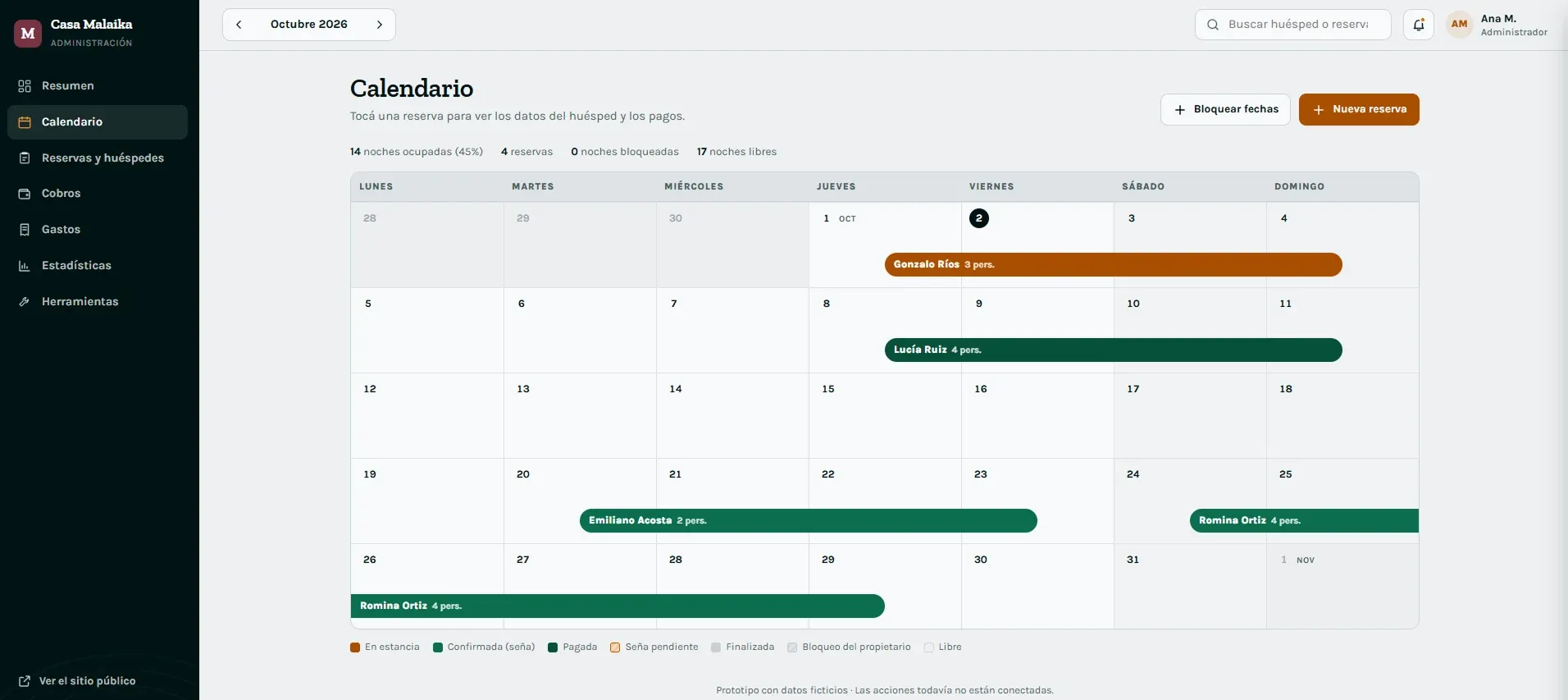Click the Seña pendiente legend swatch
1568x700 pixels.
pyautogui.click(x=615, y=647)
